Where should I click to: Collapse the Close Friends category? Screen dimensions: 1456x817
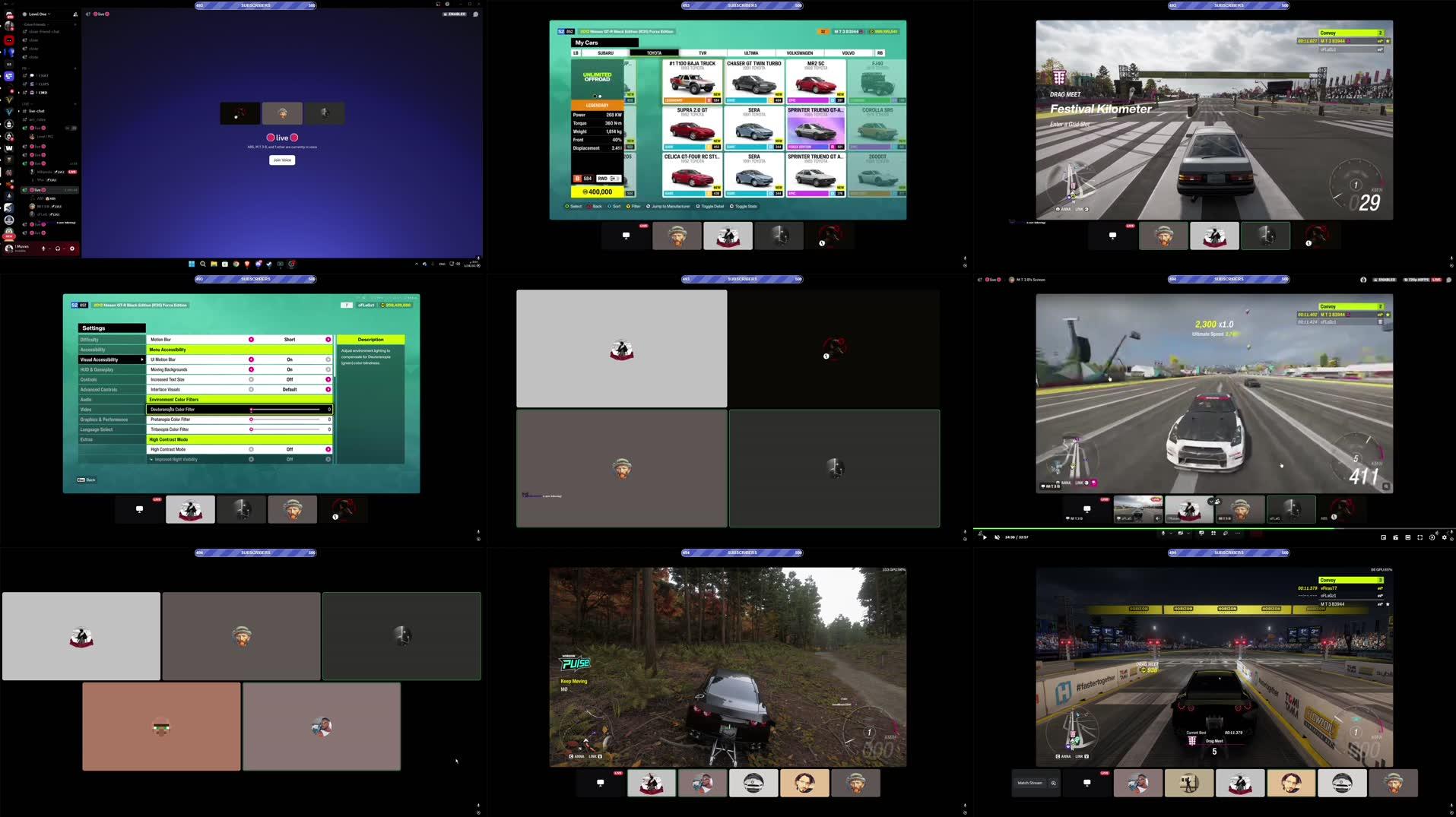(35, 24)
